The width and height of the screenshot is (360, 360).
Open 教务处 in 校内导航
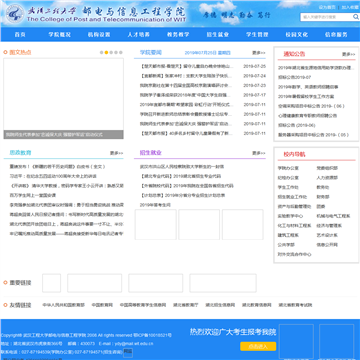coord(323,187)
